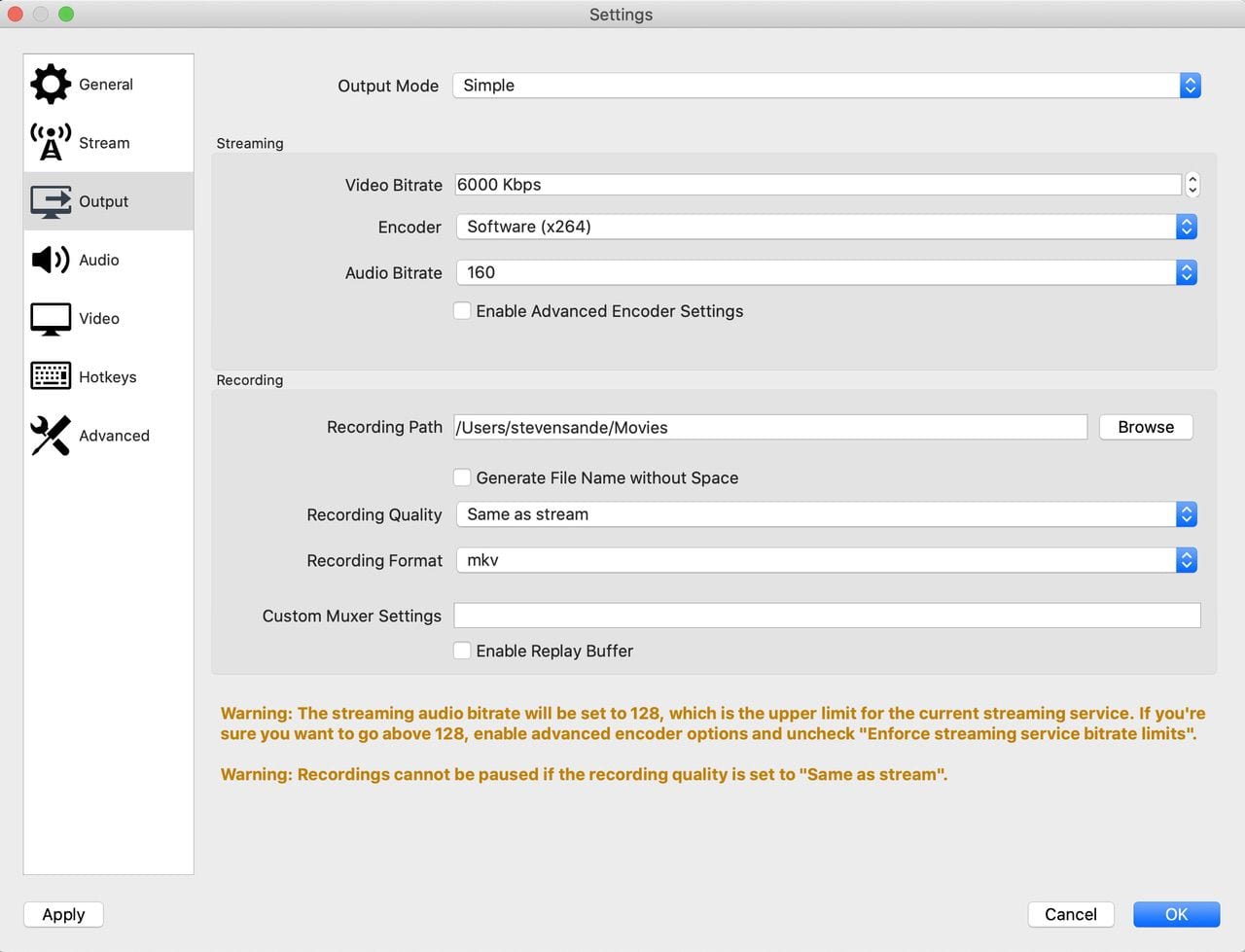
Task: Enable the Replay Buffer checkbox
Action: point(463,651)
